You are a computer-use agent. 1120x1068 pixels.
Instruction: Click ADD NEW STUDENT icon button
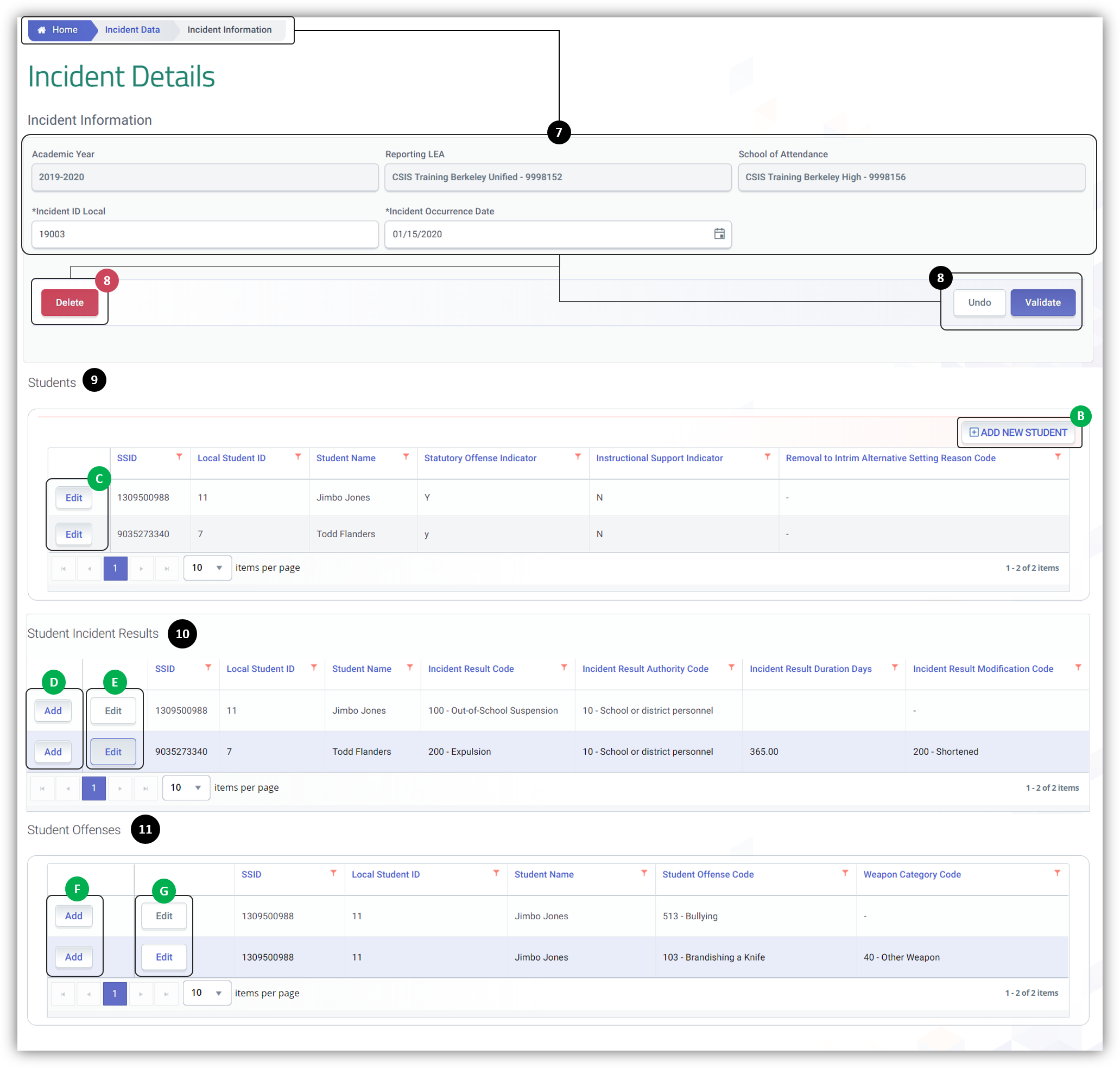click(x=1017, y=432)
